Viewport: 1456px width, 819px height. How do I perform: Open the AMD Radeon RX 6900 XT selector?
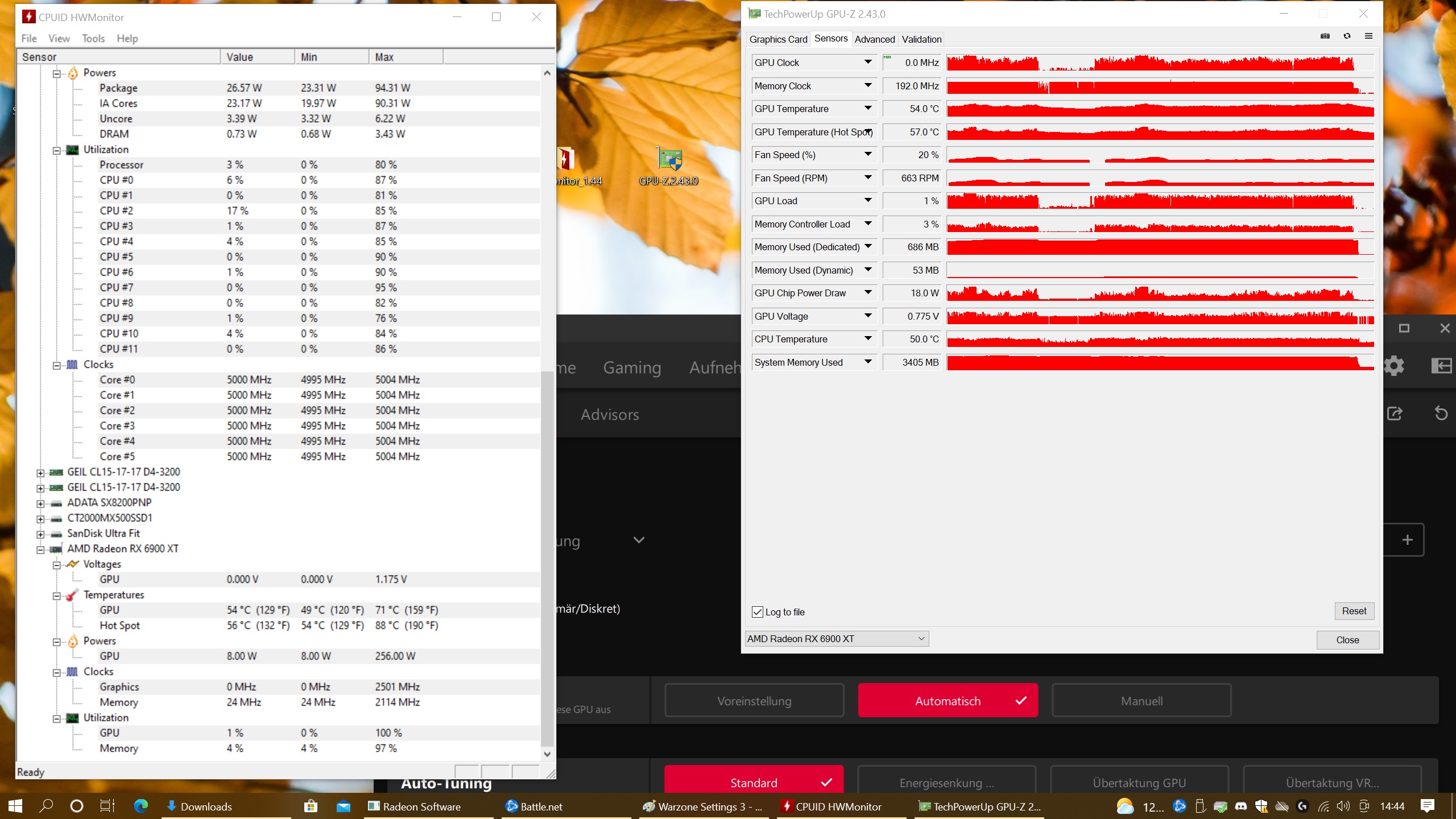point(836,639)
